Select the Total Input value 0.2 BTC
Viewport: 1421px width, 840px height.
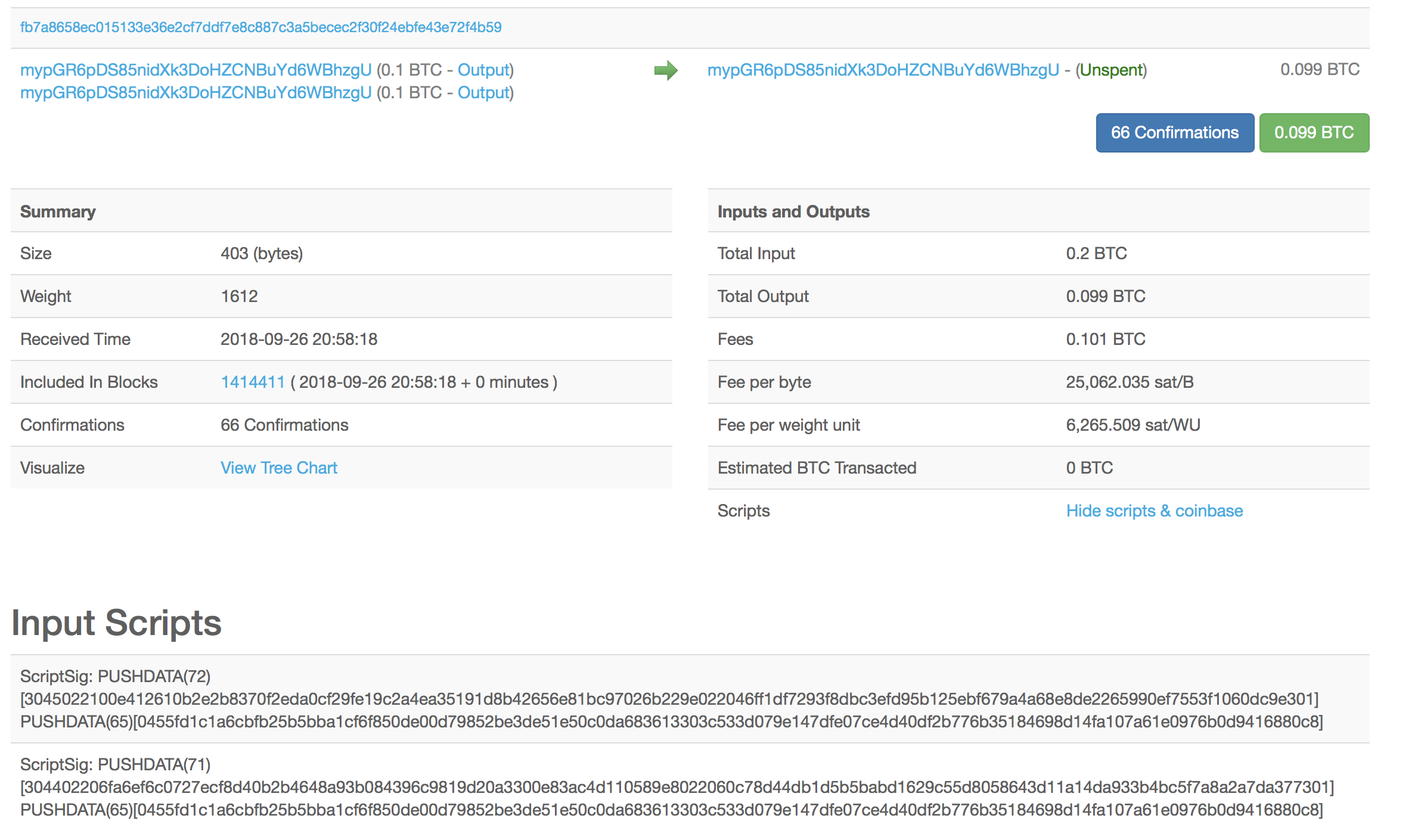[1096, 254]
